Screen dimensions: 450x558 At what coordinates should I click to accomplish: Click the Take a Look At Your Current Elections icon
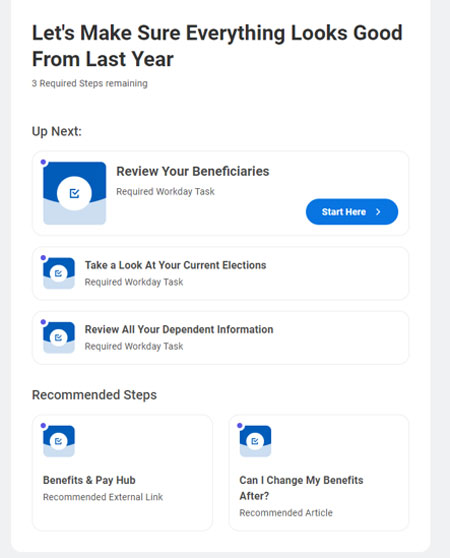pyautogui.click(x=59, y=273)
